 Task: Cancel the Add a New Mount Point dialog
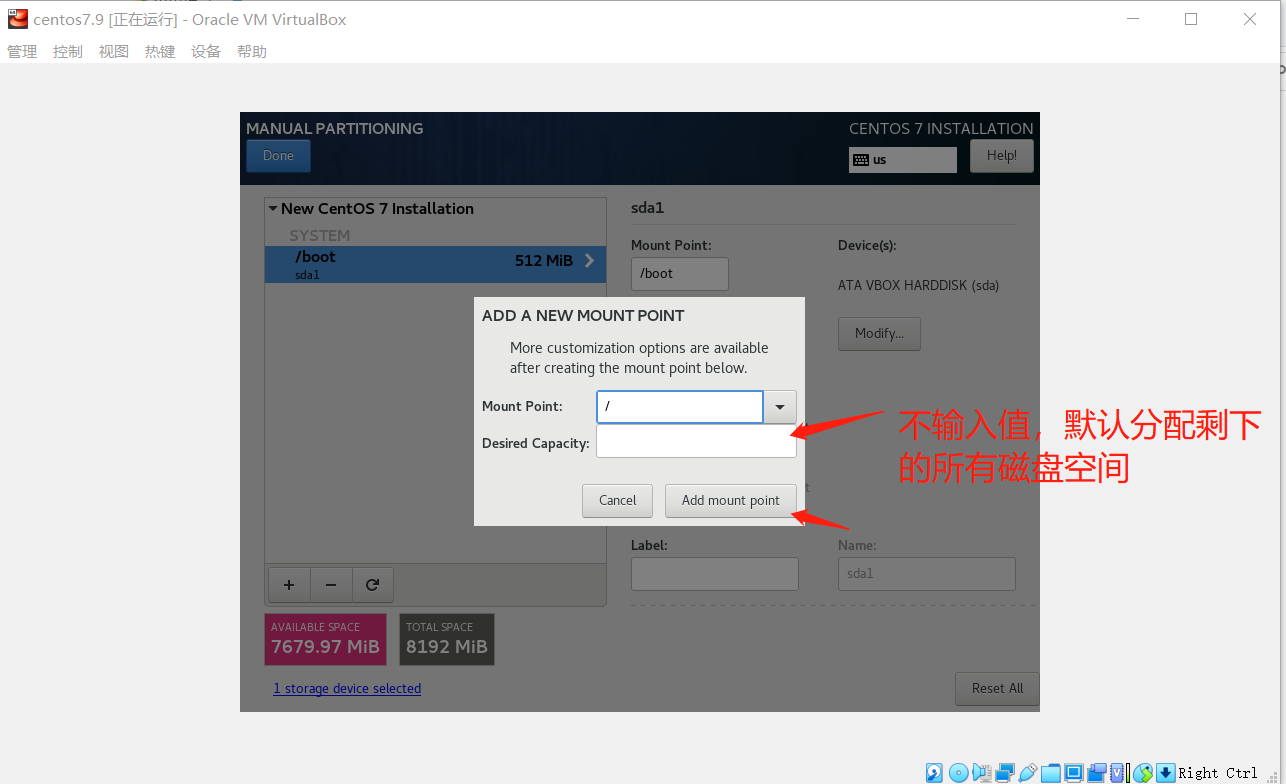tap(617, 501)
